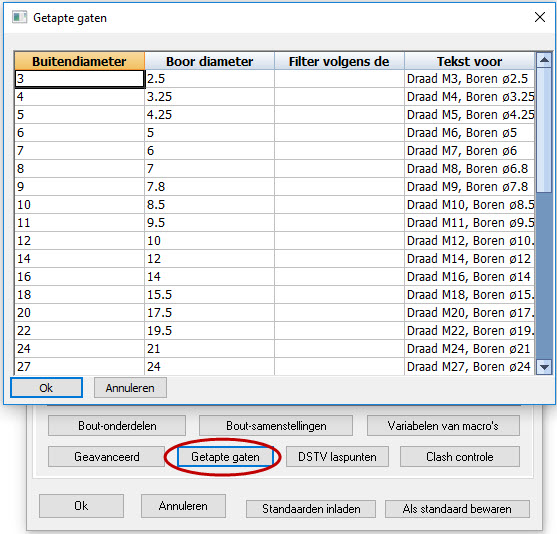Image resolution: width=557 pixels, height=534 pixels.
Task: Open Bout-samenstellingen settings
Action: 276,425
